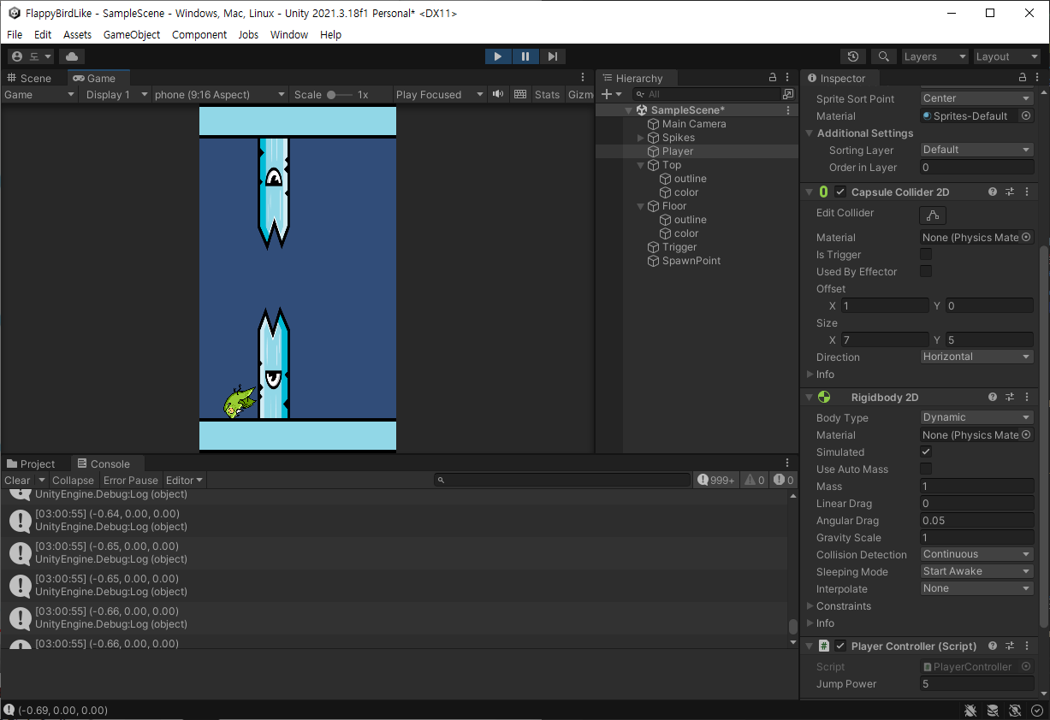Click the Stats button in Game view
This screenshot has height=720, width=1050.
pos(546,94)
